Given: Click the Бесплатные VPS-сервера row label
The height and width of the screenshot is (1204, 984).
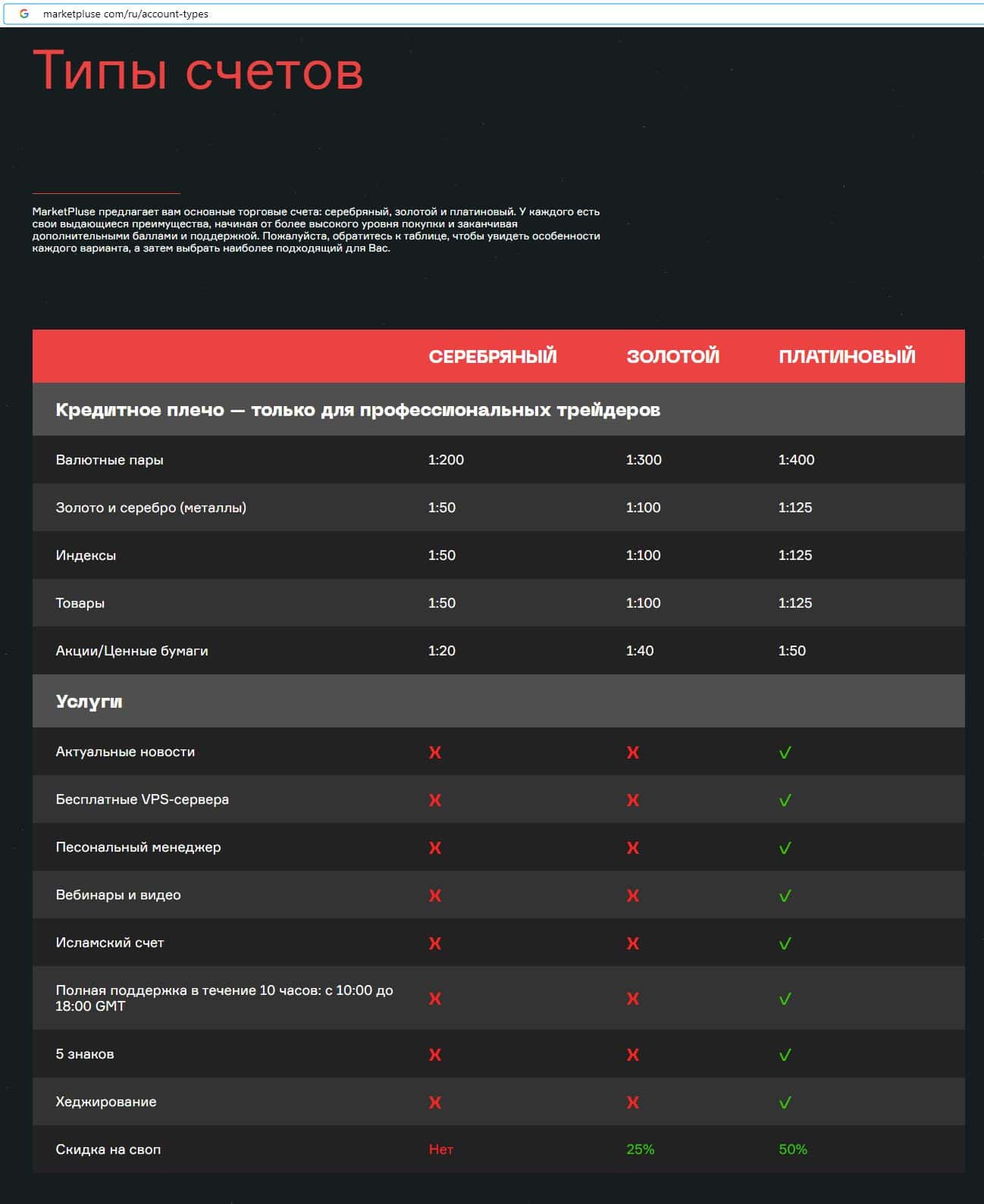Looking at the screenshot, I should tap(143, 799).
